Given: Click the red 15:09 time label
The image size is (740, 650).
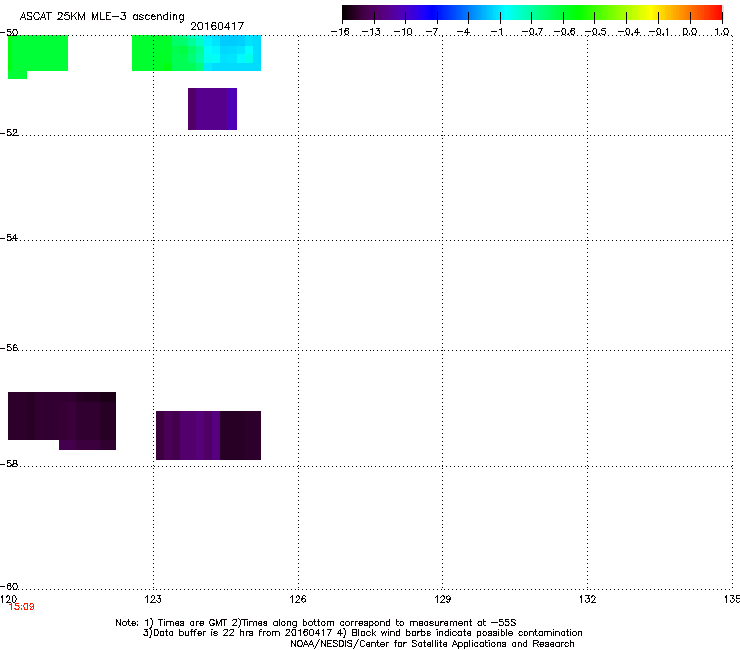Looking at the screenshot, I should click(x=22, y=607).
